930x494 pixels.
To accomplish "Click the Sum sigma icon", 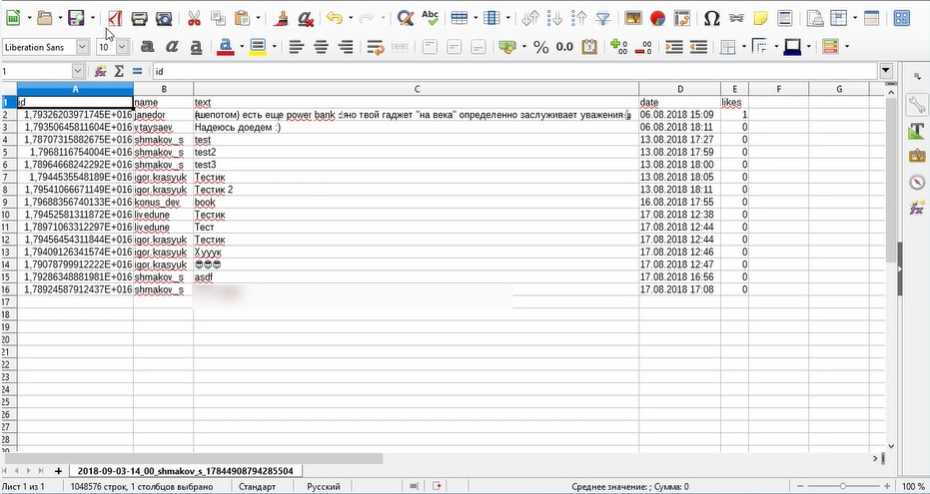I will [119, 71].
